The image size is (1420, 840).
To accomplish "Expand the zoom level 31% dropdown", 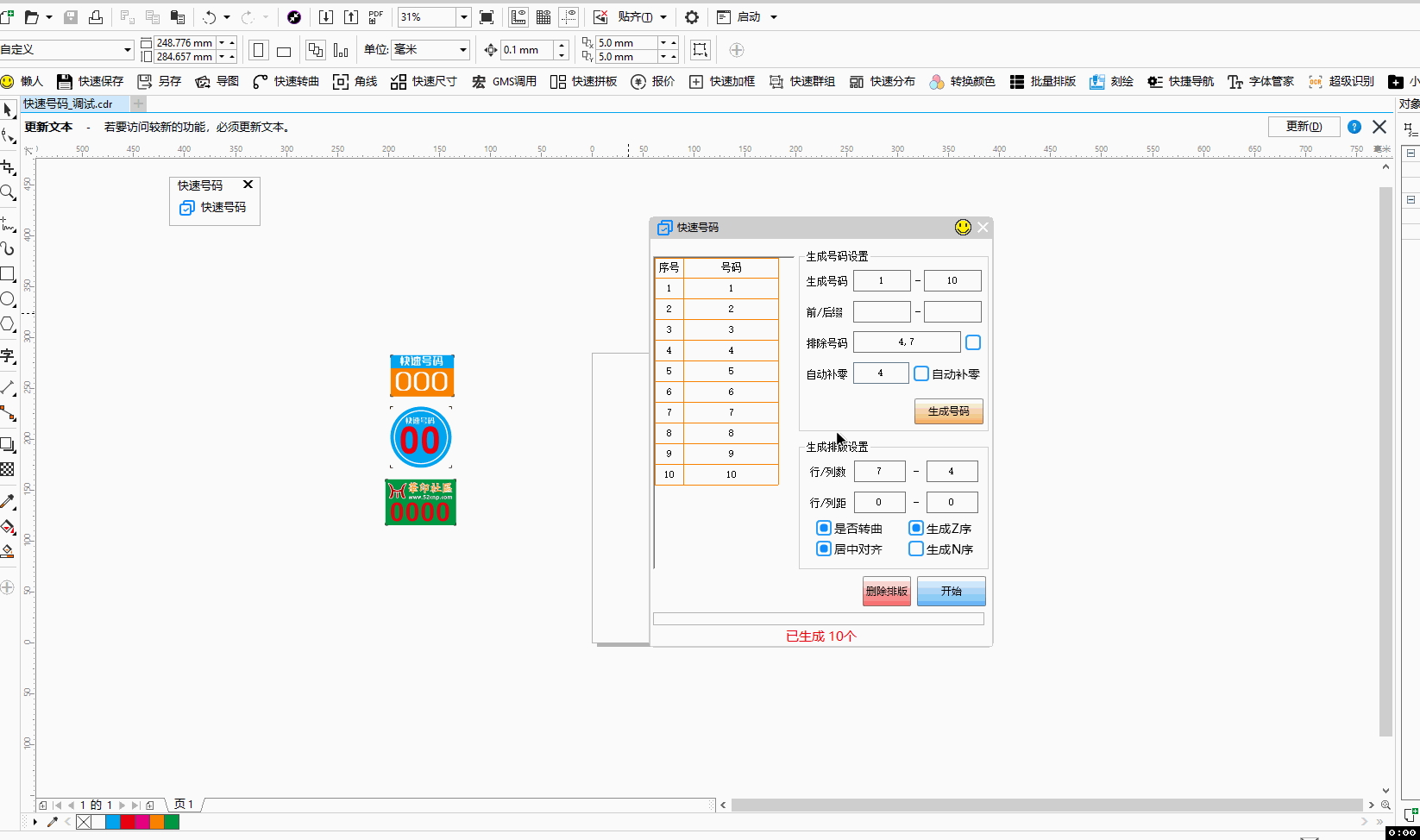I will (463, 17).
